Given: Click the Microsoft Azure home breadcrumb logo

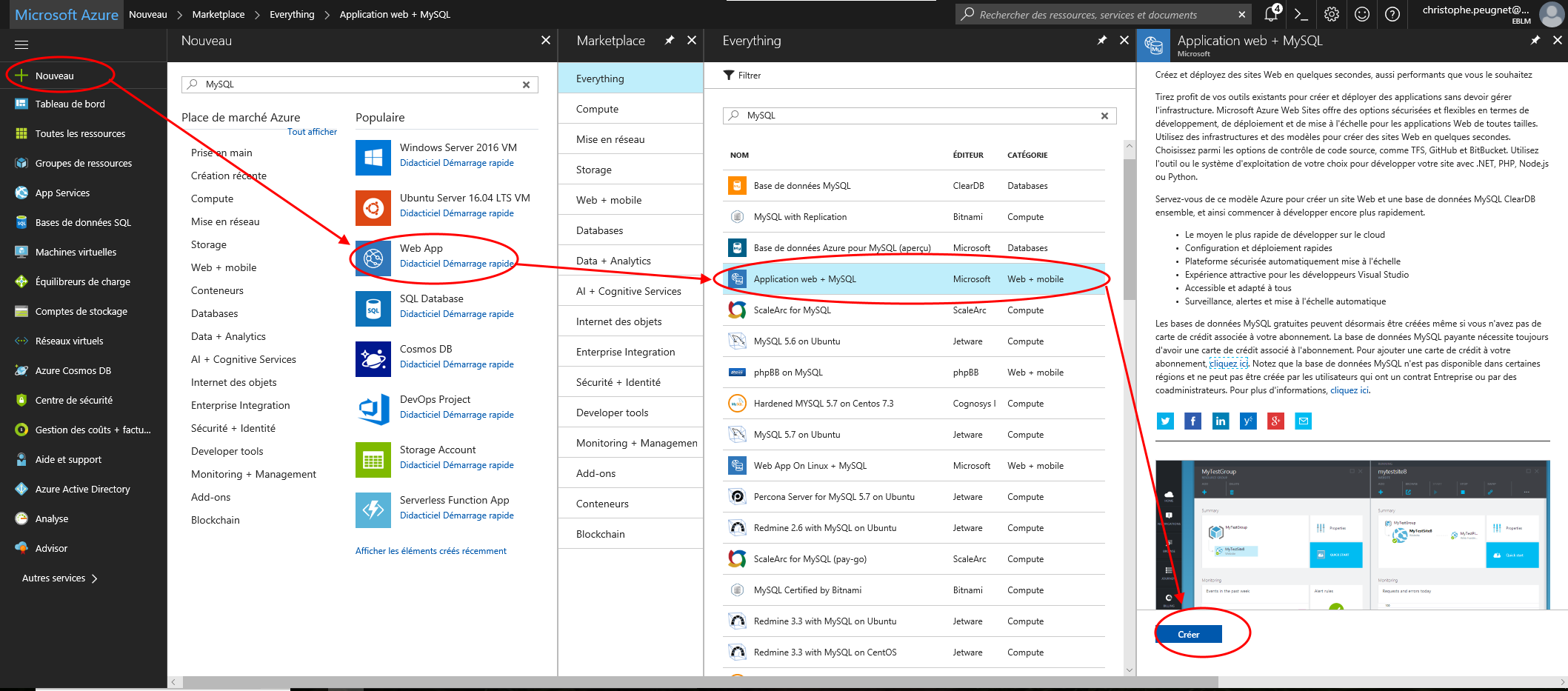Looking at the screenshot, I should coord(66,14).
